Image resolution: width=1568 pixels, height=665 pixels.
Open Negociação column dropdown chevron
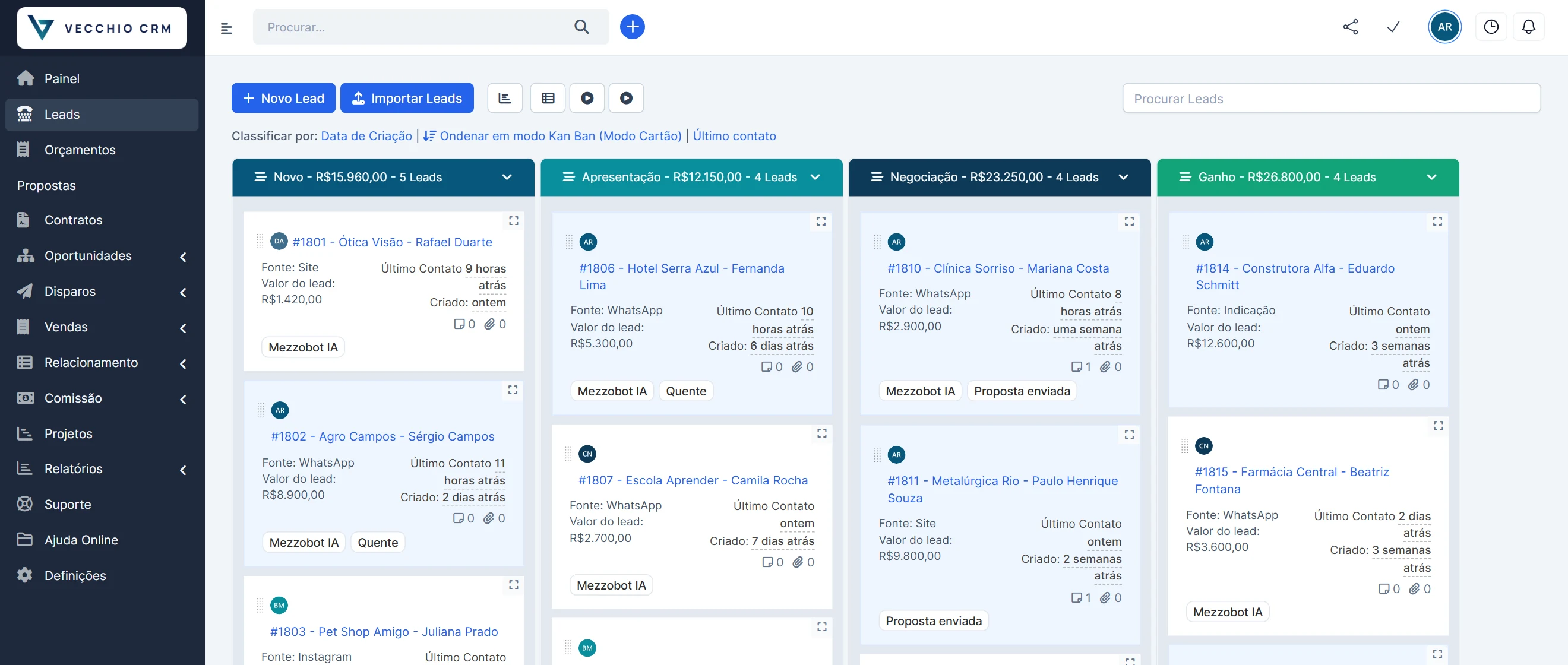point(1123,177)
